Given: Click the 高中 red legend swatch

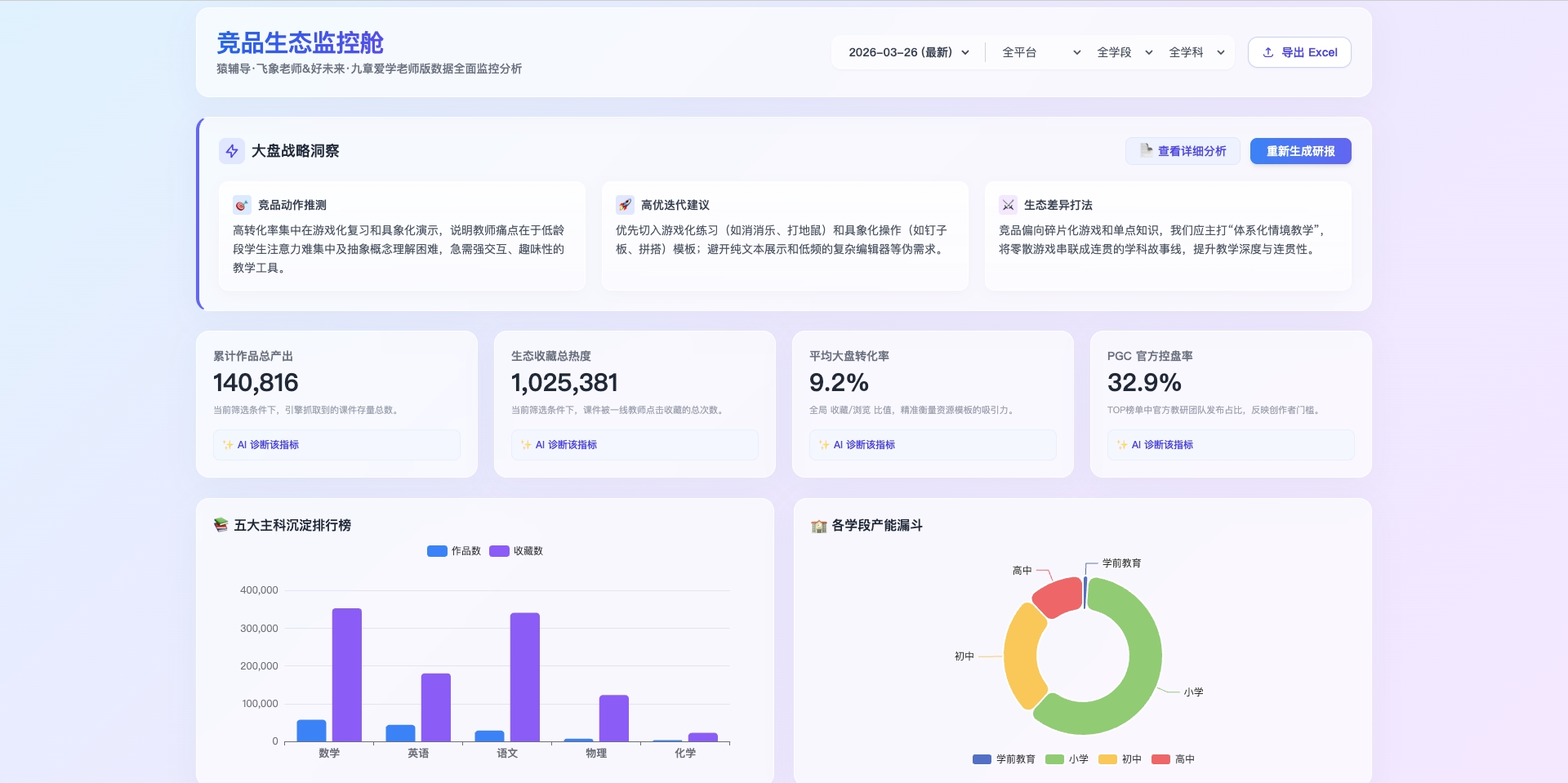Looking at the screenshot, I should (x=1160, y=759).
